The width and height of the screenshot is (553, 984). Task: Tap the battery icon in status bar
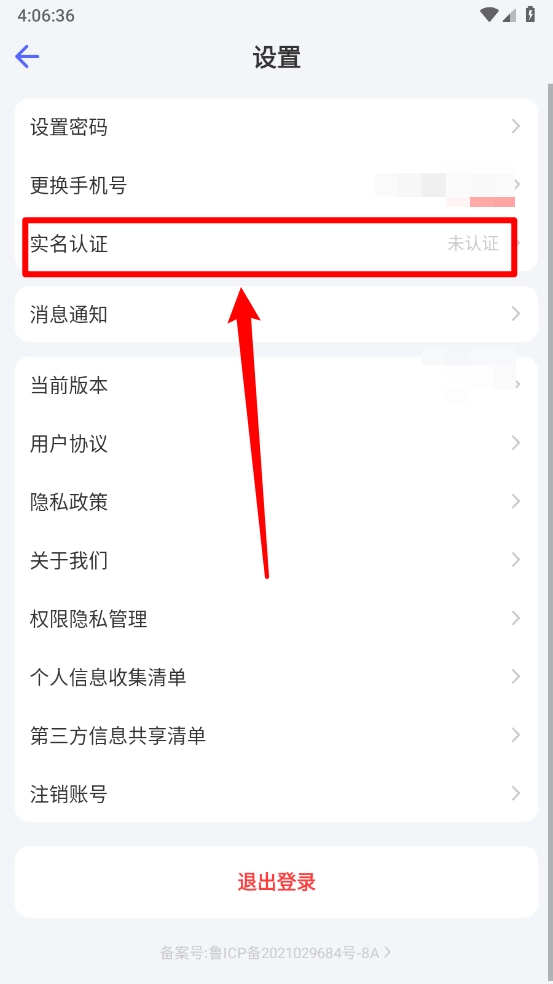(531, 14)
